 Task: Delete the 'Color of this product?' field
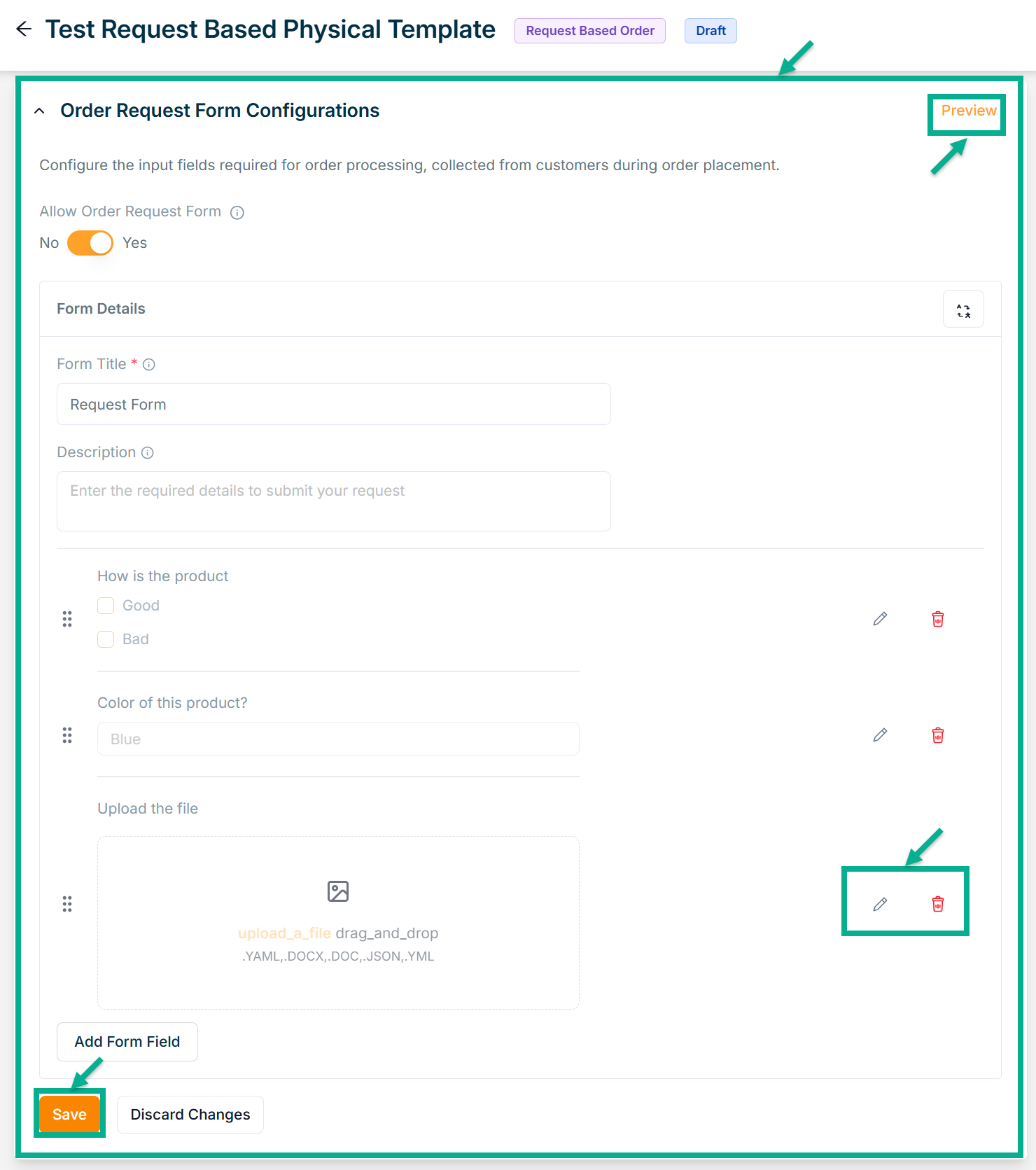click(x=938, y=735)
